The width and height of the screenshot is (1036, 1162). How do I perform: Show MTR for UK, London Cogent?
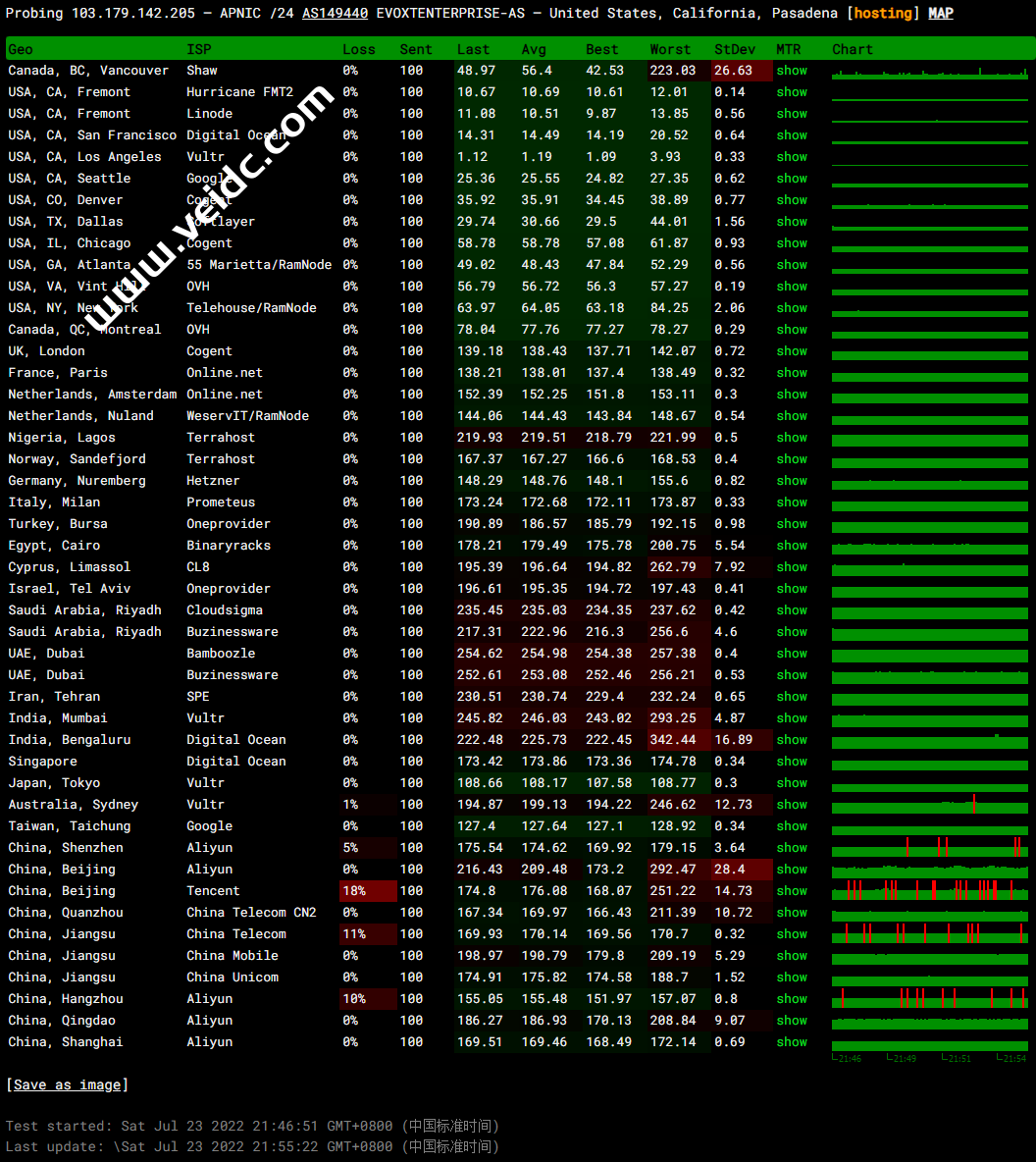click(792, 351)
